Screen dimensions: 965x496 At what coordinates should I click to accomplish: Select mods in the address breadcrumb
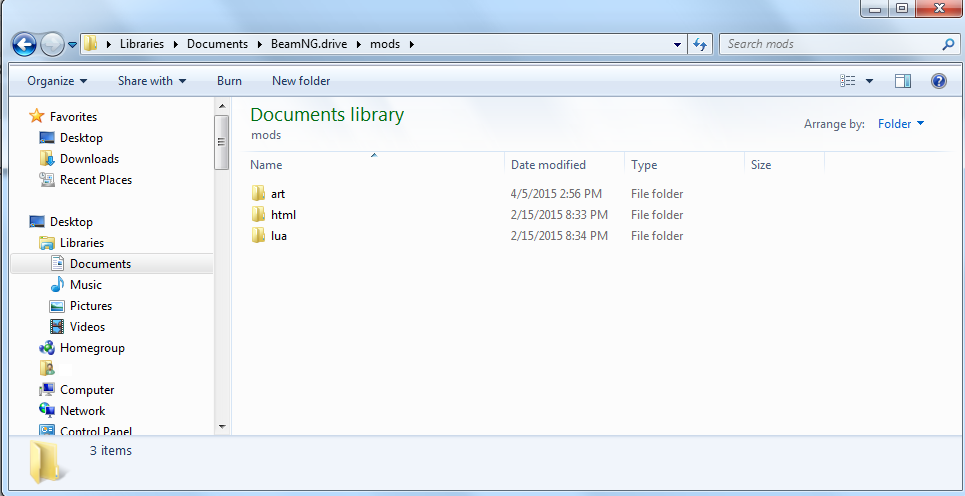click(385, 44)
